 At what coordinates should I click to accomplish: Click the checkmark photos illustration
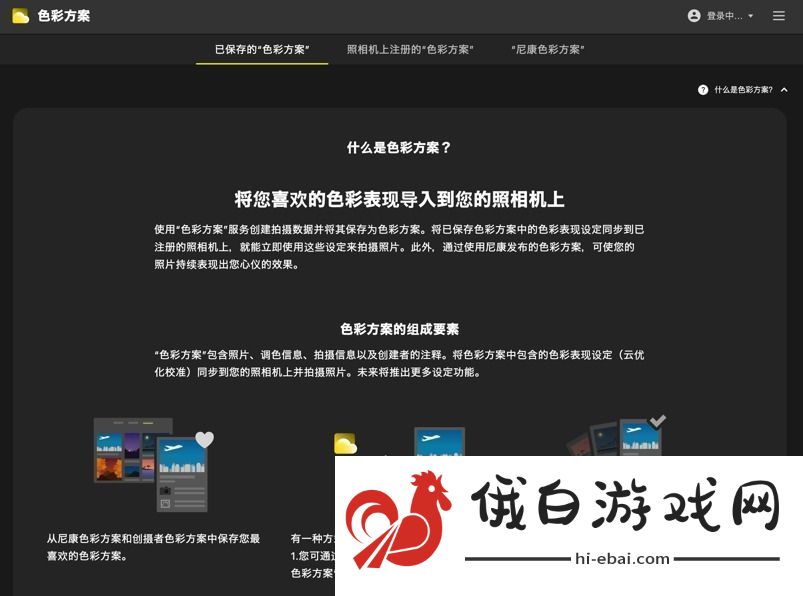(x=617, y=435)
